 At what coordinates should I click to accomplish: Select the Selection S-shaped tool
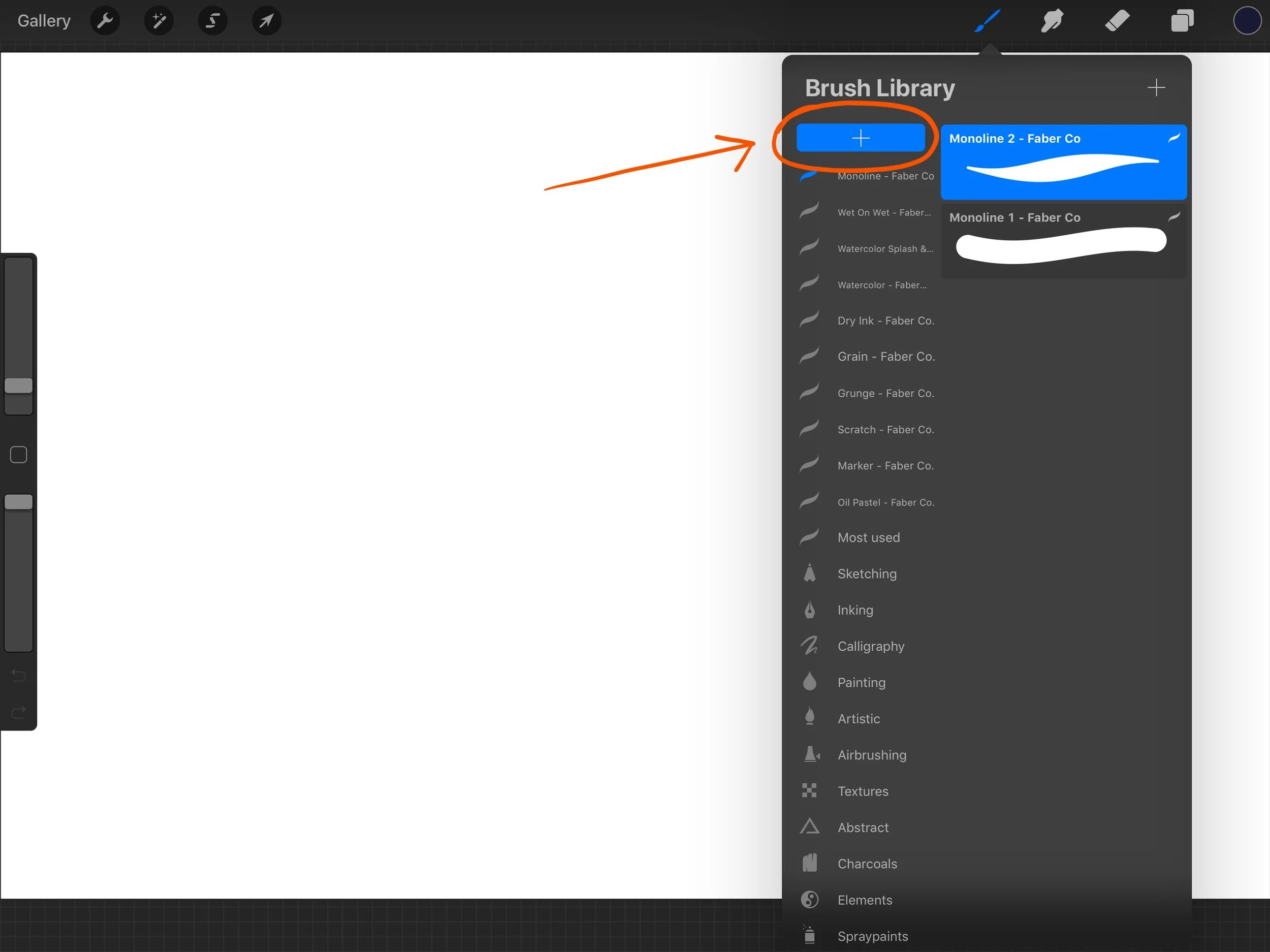coord(212,21)
